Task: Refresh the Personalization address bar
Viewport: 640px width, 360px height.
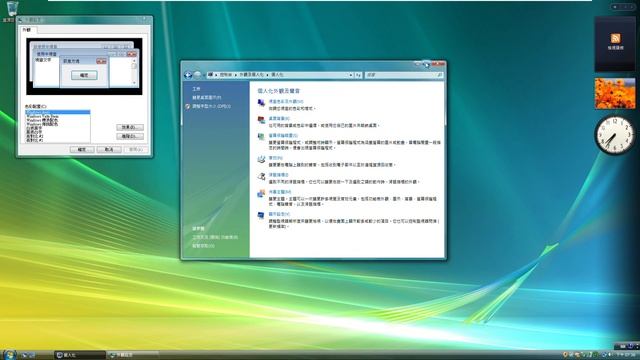Action: [x=358, y=75]
